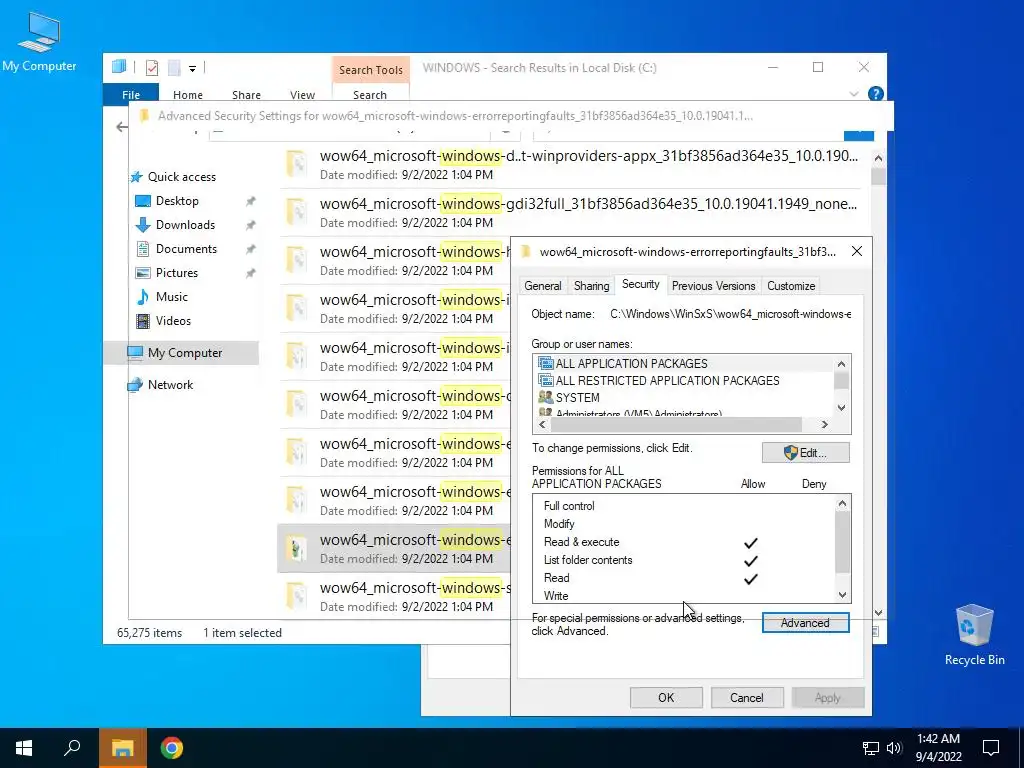Expand the Quick access toolbar dropdown arrow
Screen dimensions: 1024x768
pos(193,68)
